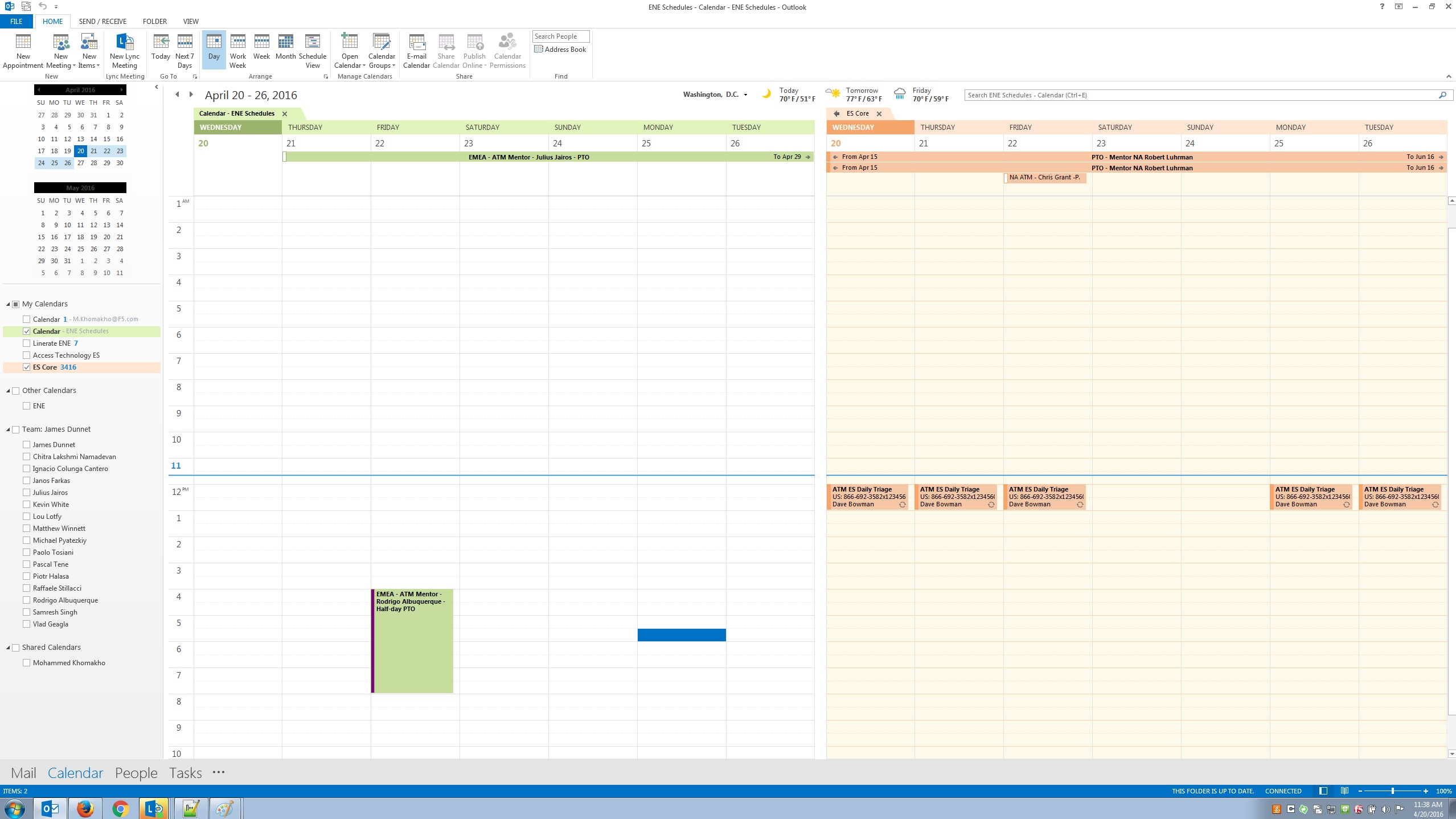Check the Linerate ENE calendar
The image size is (1456, 819).
pyautogui.click(x=26, y=343)
